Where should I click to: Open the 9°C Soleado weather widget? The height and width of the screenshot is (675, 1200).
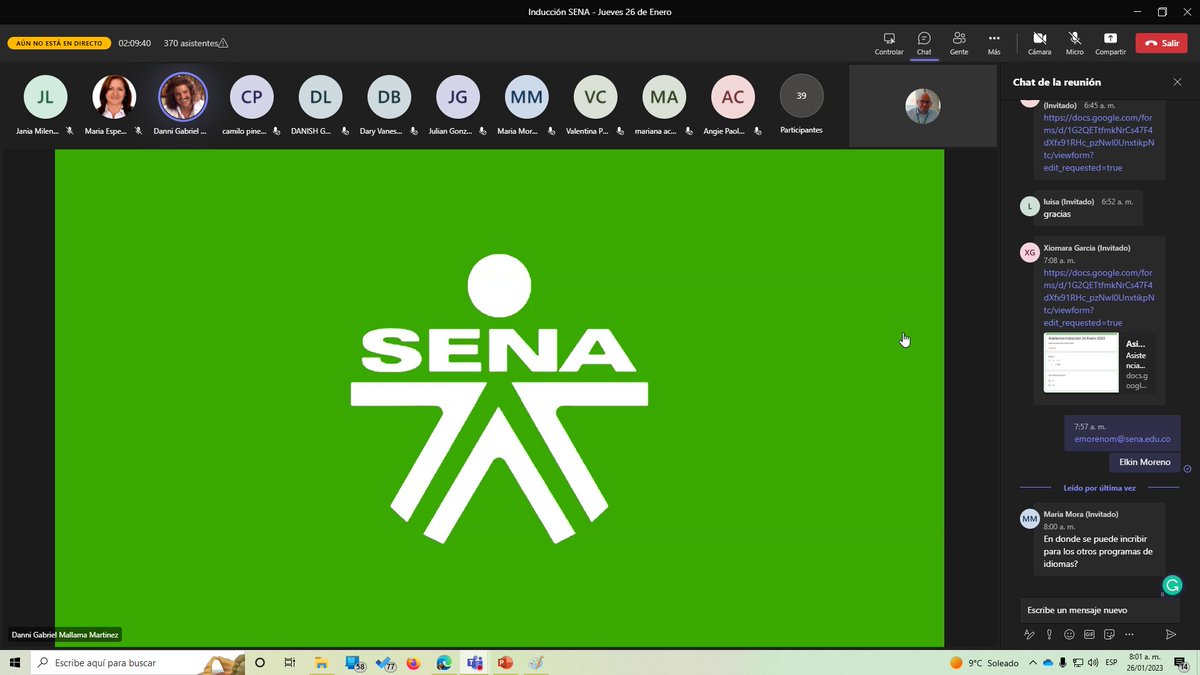(985, 663)
